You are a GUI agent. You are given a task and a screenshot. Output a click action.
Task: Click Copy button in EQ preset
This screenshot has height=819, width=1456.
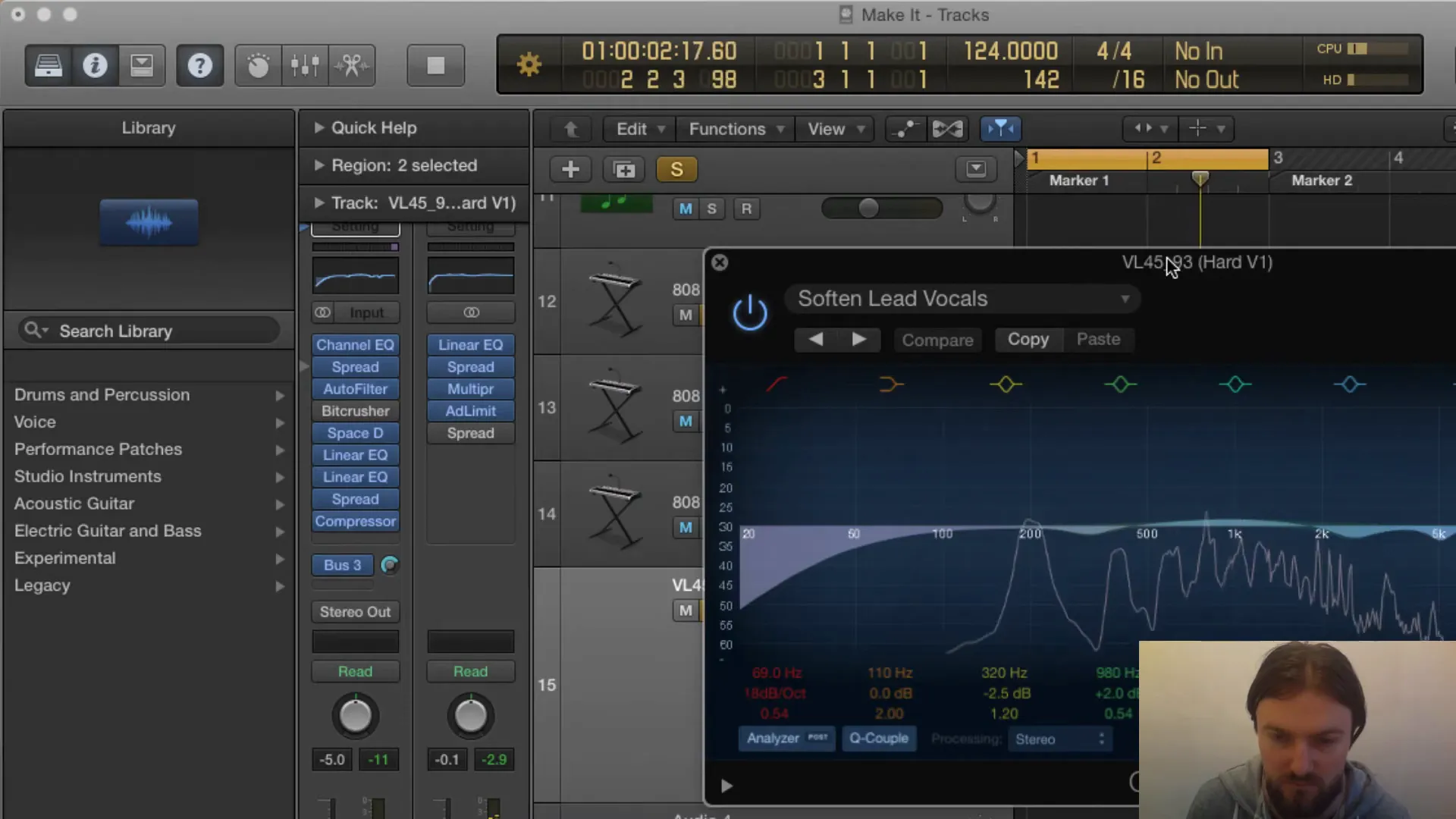point(1028,339)
